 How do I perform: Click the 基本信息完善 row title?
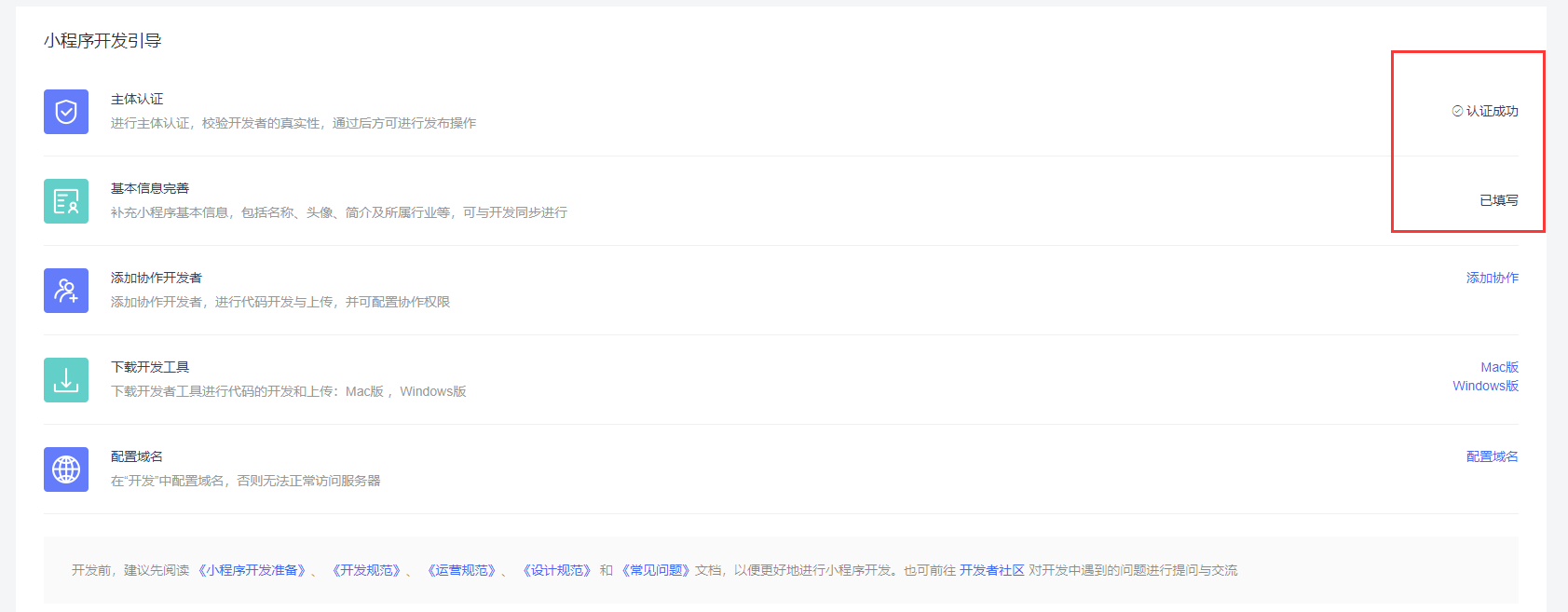[x=150, y=188]
